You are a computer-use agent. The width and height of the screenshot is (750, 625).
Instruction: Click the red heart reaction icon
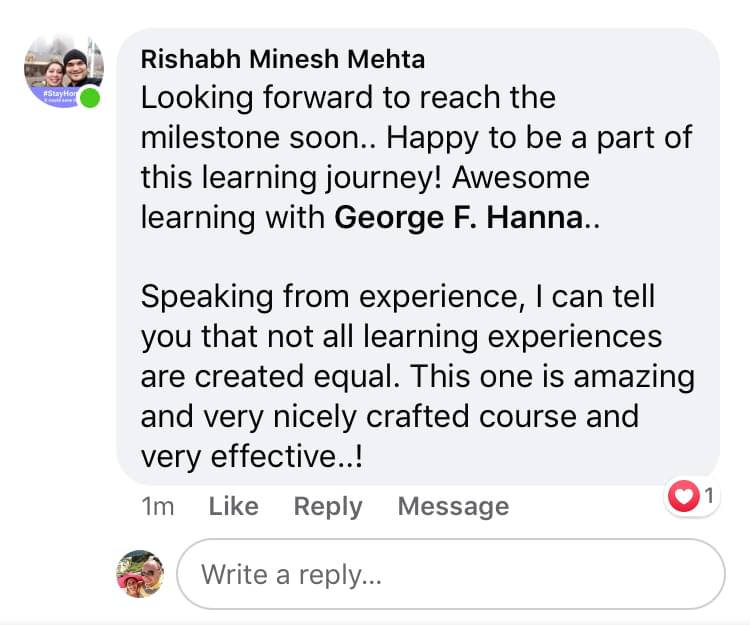tap(683, 496)
